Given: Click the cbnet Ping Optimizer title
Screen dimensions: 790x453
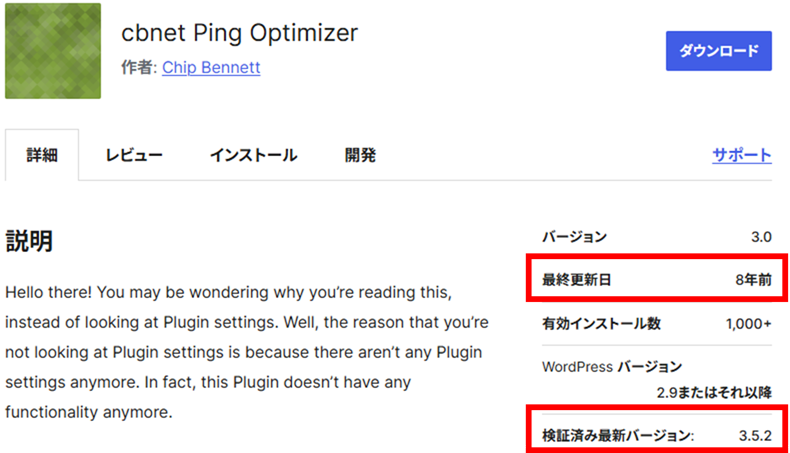Looking at the screenshot, I should [239, 33].
